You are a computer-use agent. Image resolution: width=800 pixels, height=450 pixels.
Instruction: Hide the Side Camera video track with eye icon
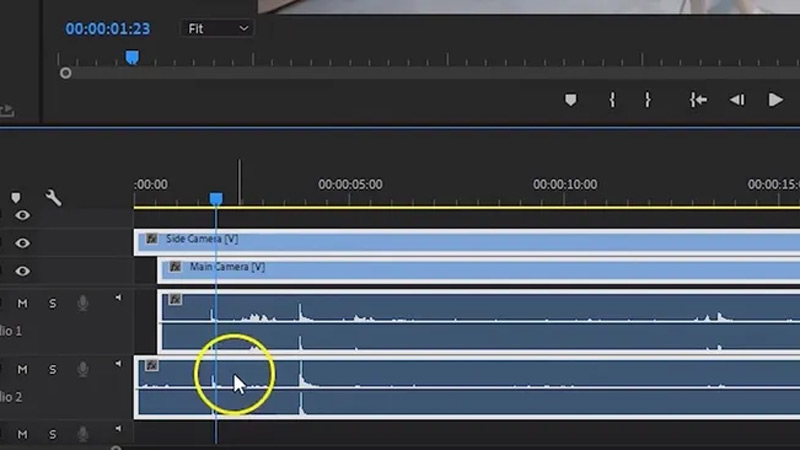click(22, 243)
